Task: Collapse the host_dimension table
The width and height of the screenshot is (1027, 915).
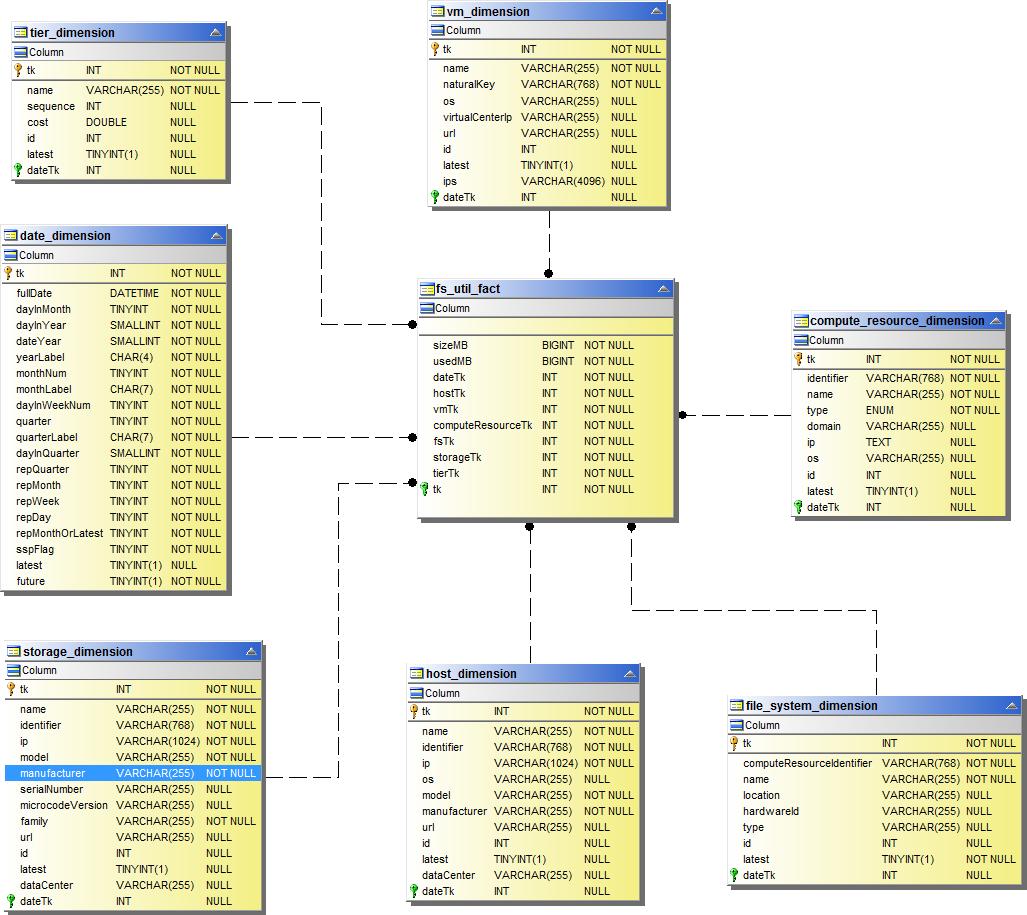Action: tap(630, 673)
